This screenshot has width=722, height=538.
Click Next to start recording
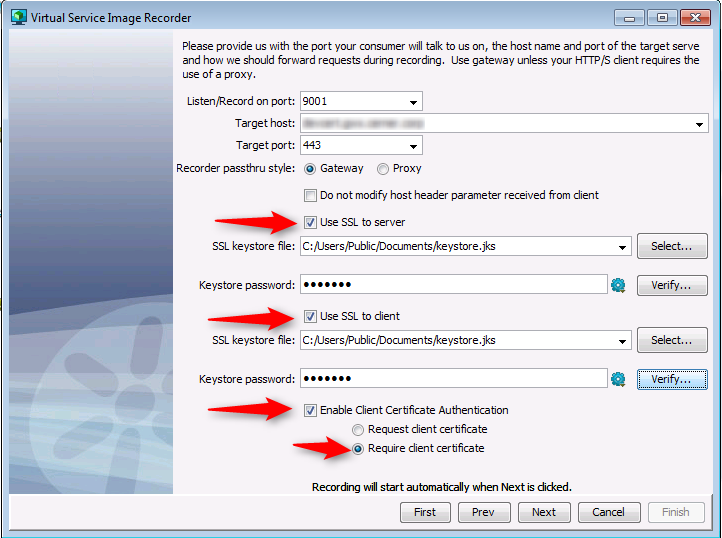click(x=544, y=512)
